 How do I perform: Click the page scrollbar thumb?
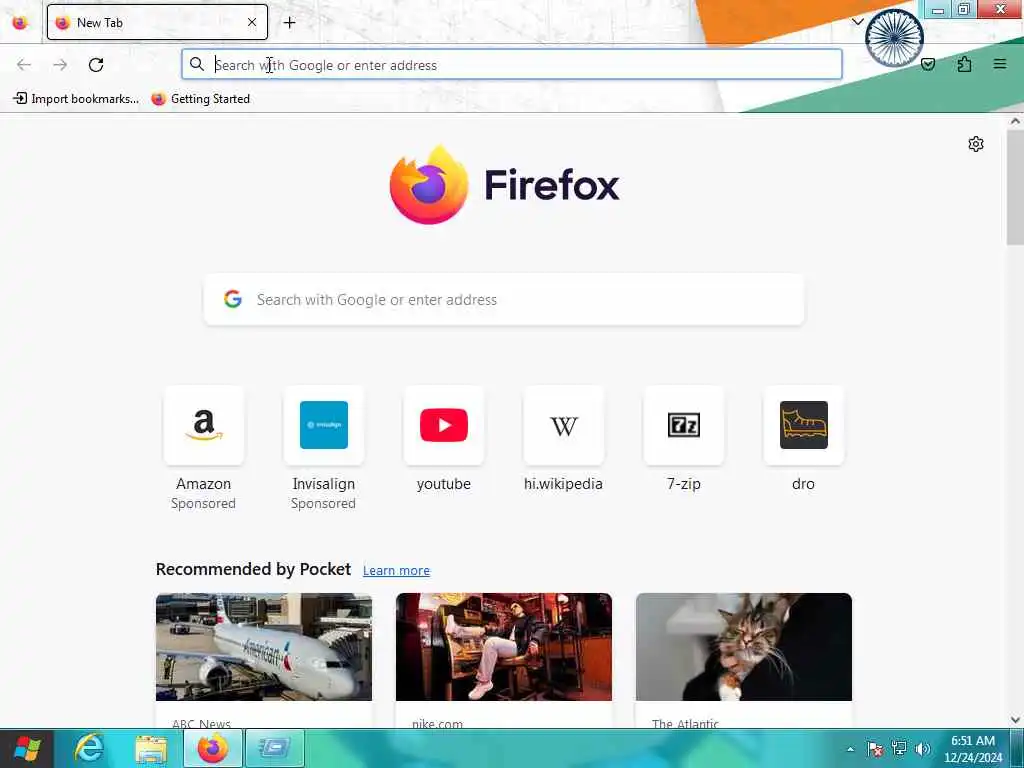1016,187
